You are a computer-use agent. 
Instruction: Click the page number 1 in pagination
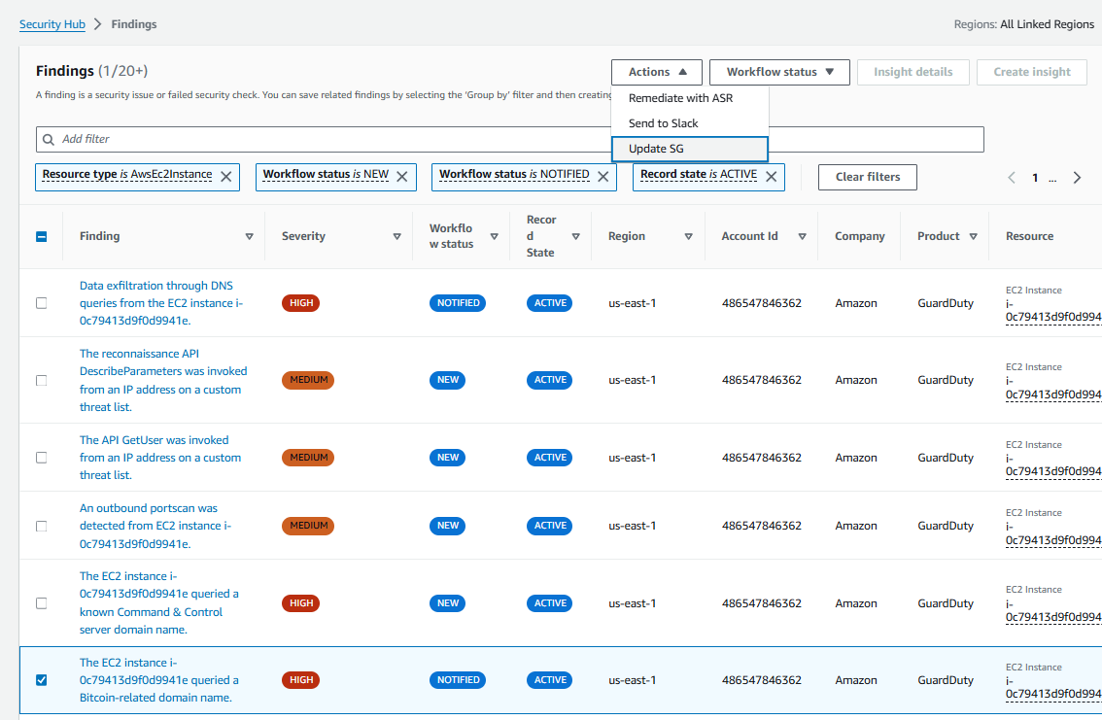click(1035, 178)
